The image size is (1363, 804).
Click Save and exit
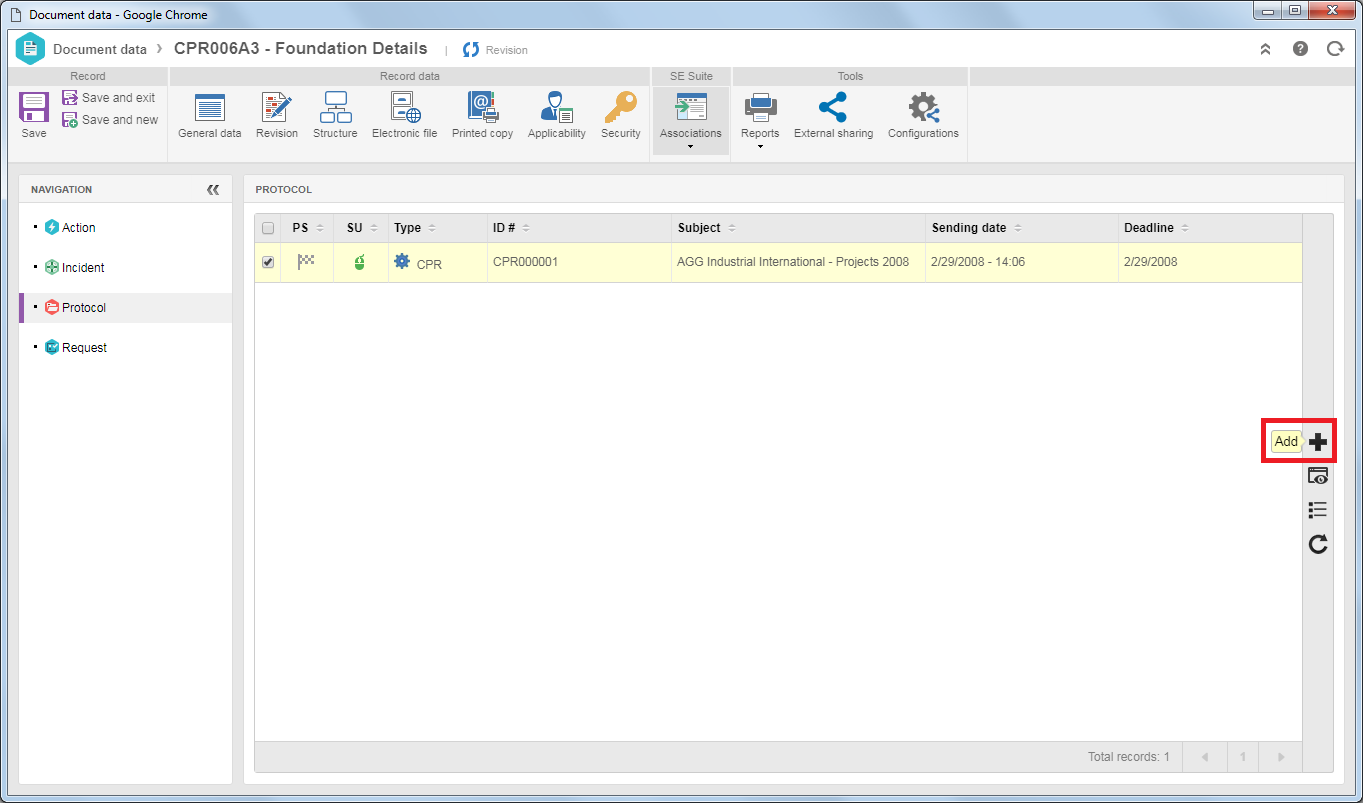point(109,98)
